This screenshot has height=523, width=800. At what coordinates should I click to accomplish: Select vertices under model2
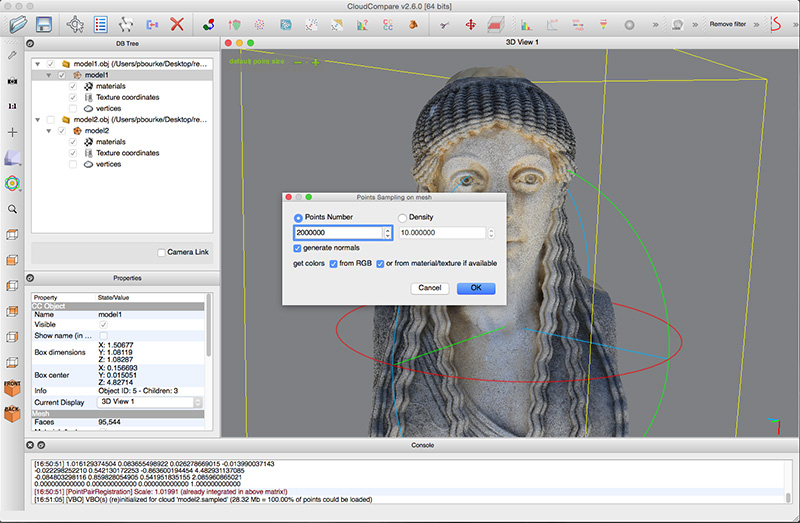point(108,164)
